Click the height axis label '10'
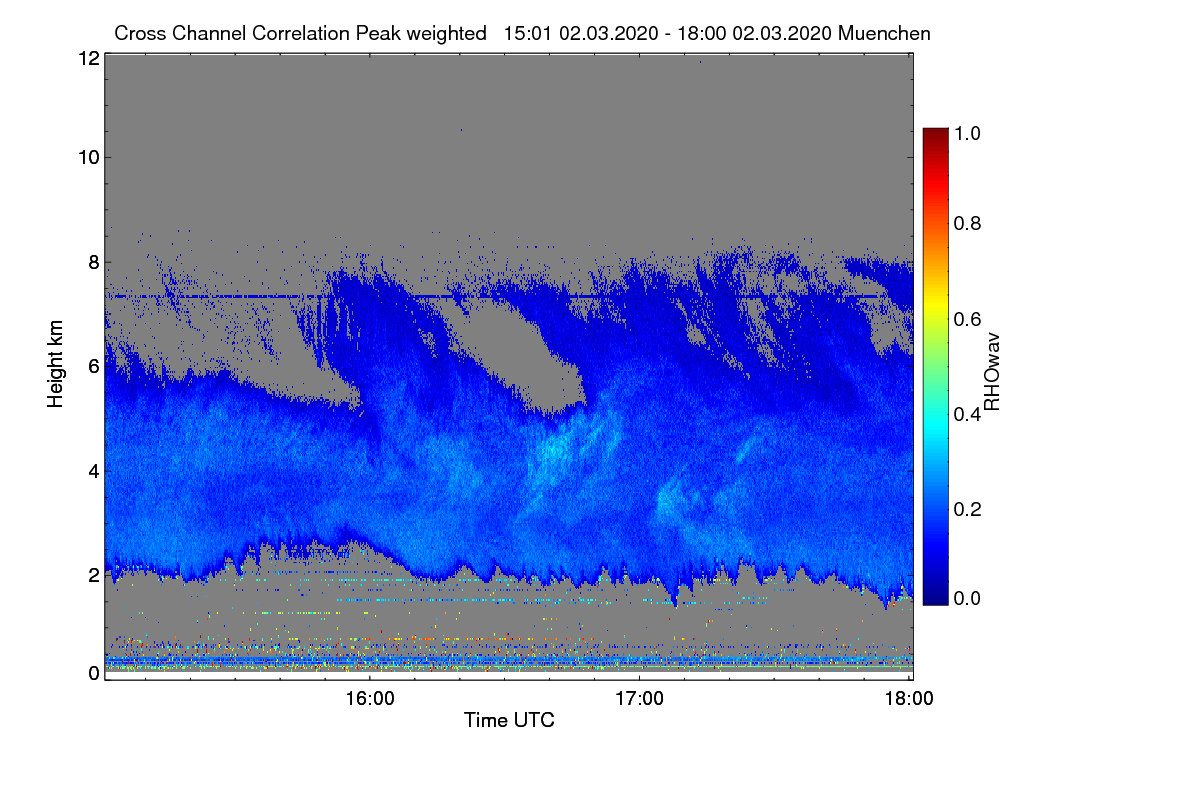 coord(88,157)
